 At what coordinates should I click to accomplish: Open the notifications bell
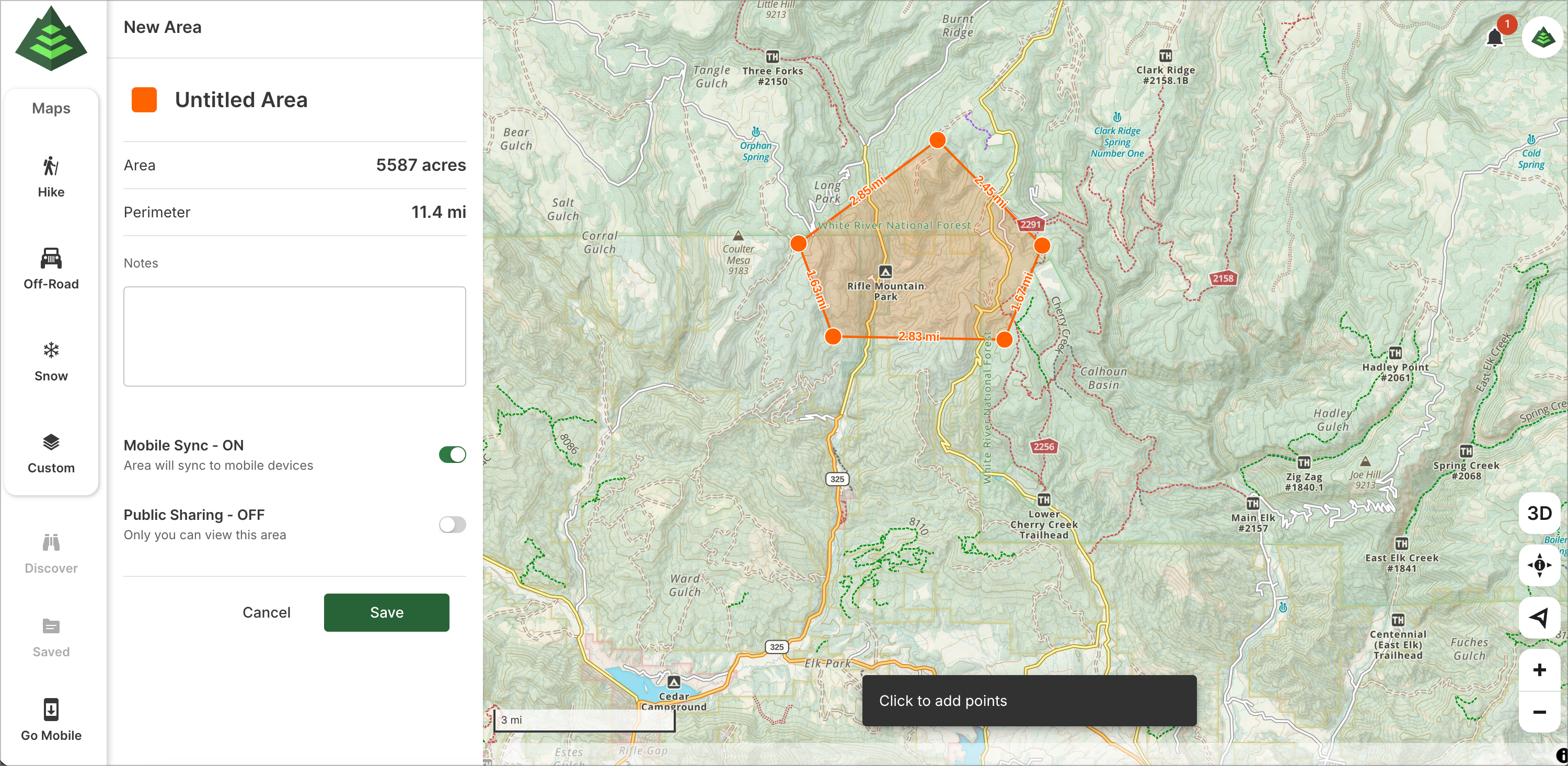1494,38
